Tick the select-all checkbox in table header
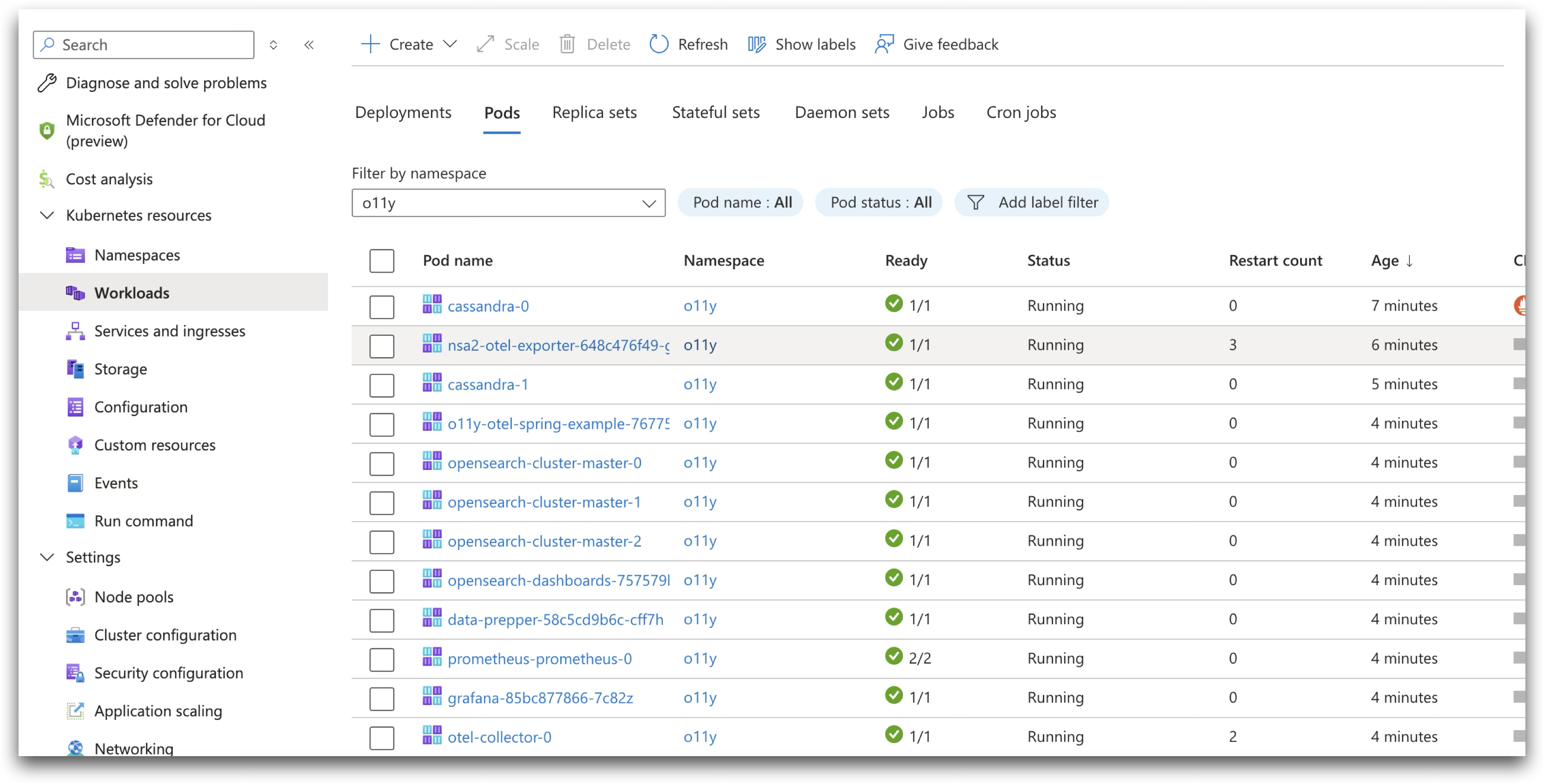Image resolution: width=1544 pixels, height=784 pixels. pos(382,261)
